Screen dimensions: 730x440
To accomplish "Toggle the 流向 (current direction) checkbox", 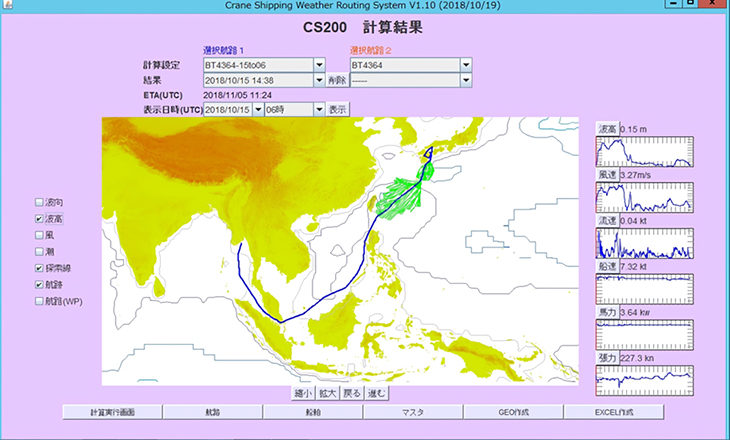I will coord(39,202).
